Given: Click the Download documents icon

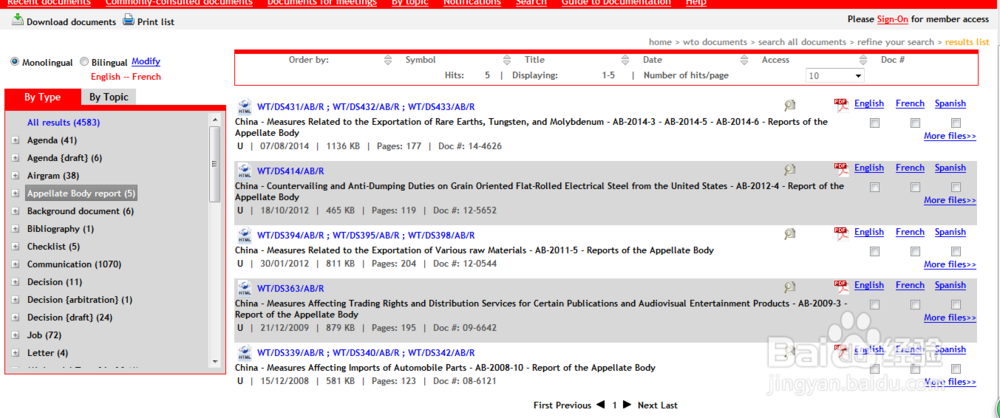Looking at the screenshot, I should coord(18,20).
